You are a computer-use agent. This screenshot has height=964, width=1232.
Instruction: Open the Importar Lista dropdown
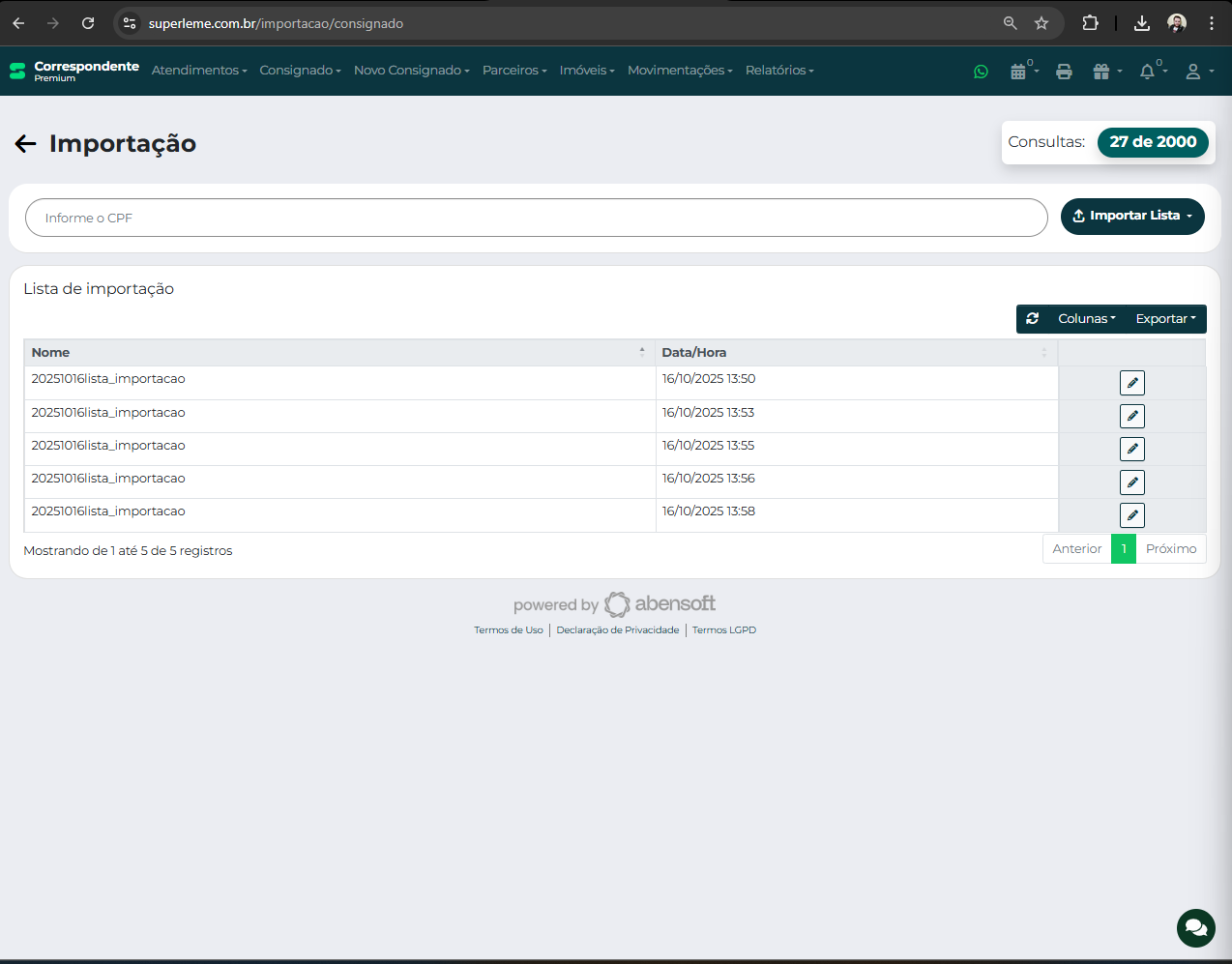(1132, 217)
